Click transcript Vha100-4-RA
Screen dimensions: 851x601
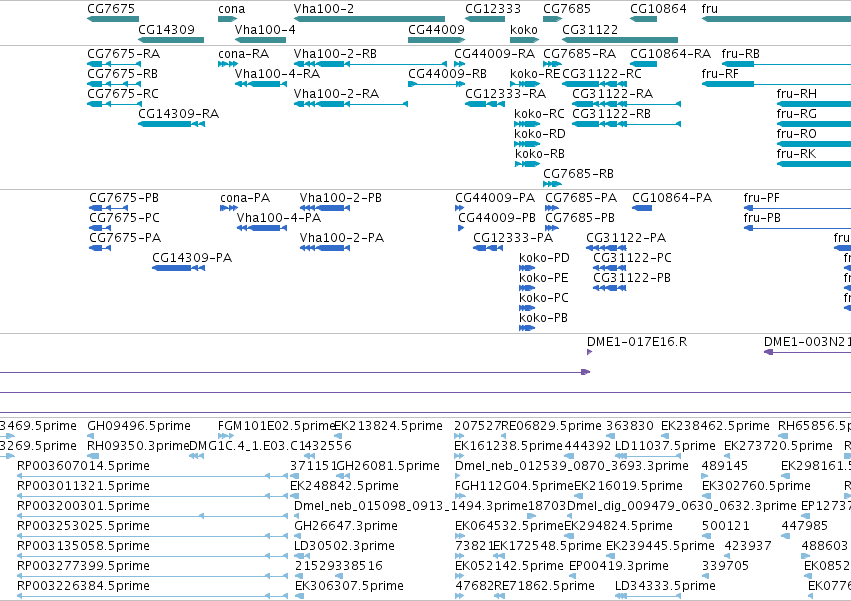(261, 84)
